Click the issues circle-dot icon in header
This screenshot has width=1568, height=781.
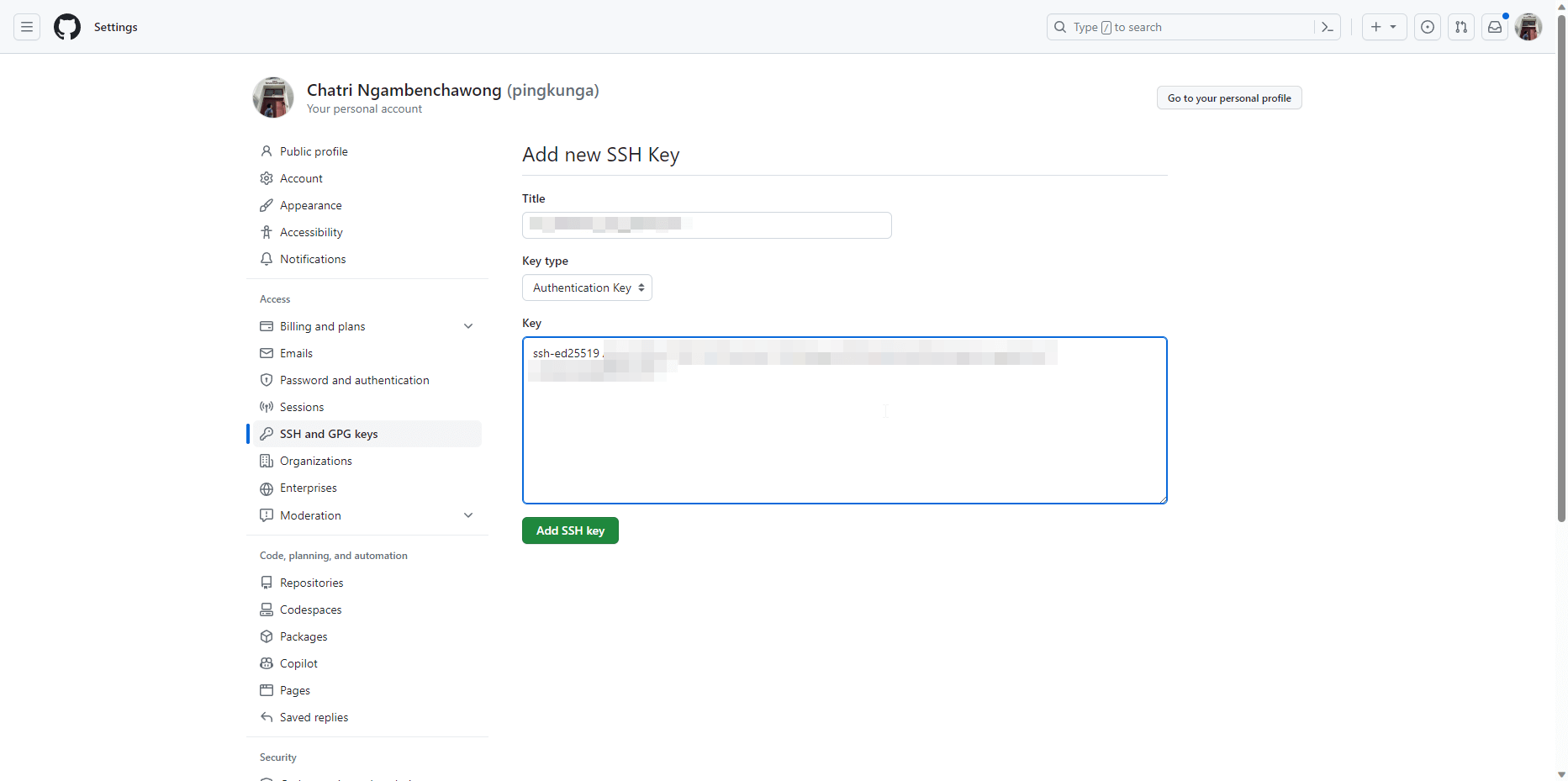point(1428,27)
